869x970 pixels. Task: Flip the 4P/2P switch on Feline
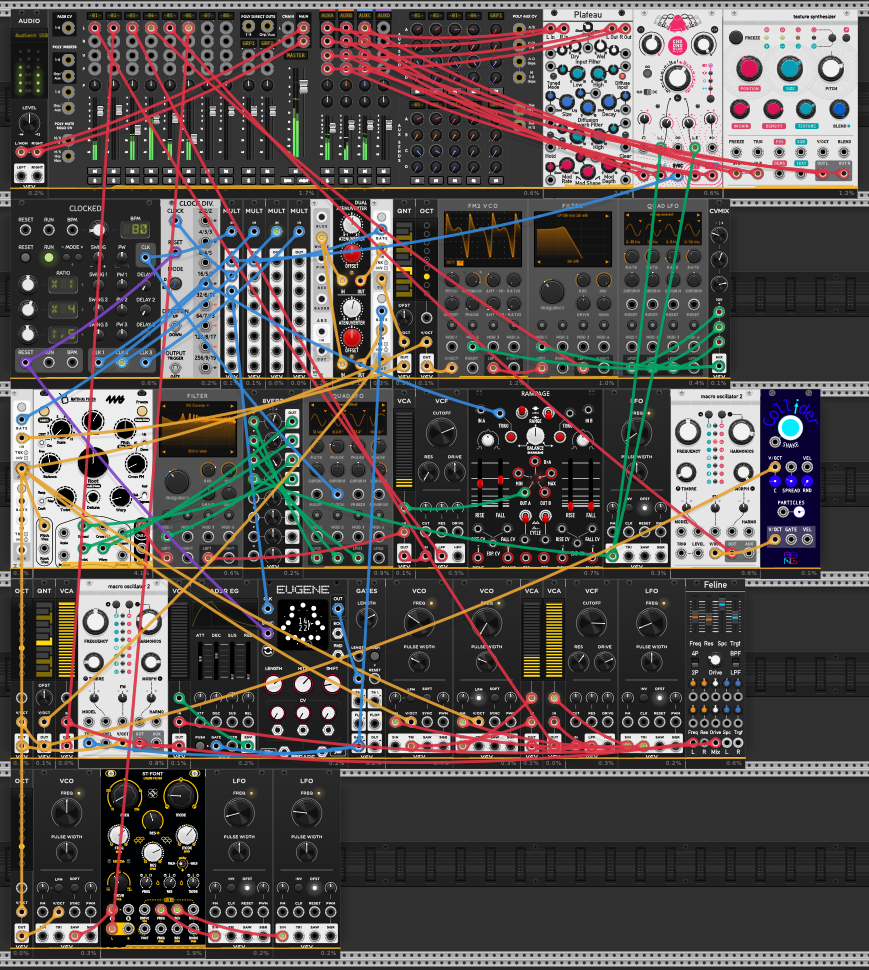[x=695, y=663]
